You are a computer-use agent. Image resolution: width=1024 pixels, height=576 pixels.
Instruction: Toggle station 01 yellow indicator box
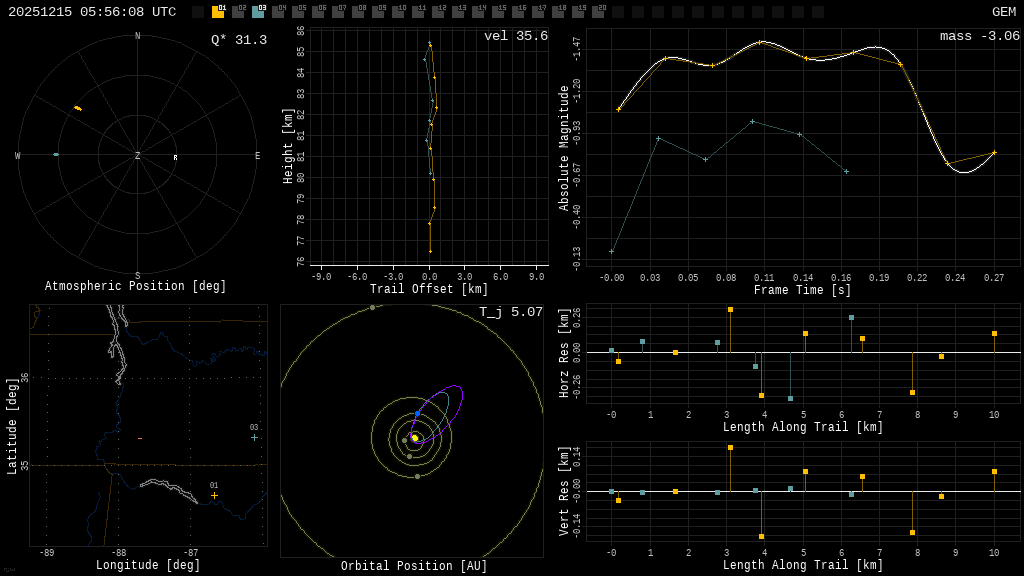tap(218, 11)
